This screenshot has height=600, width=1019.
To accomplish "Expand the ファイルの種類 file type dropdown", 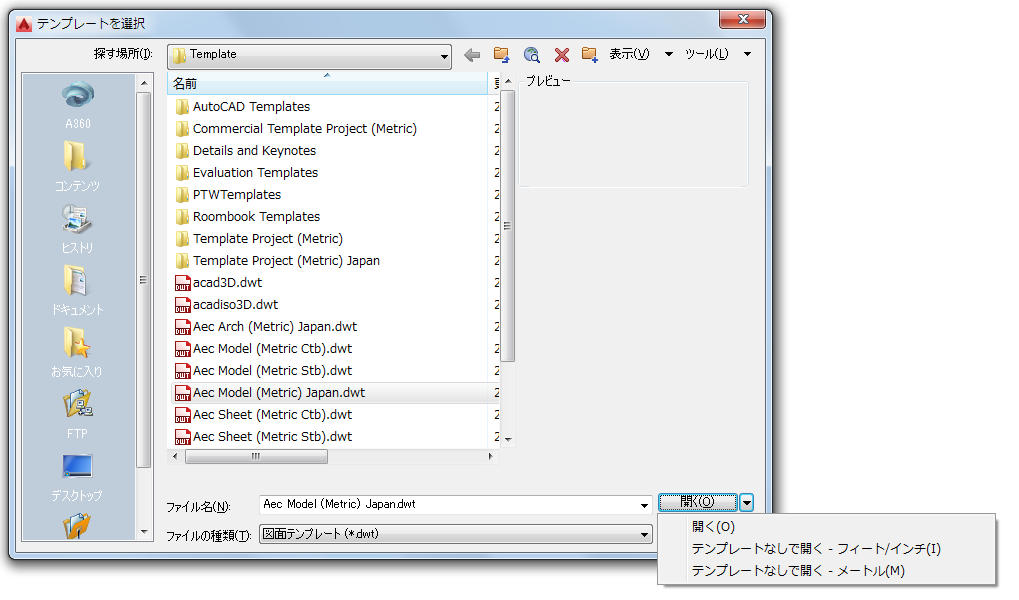I will click(x=644, y=535).
